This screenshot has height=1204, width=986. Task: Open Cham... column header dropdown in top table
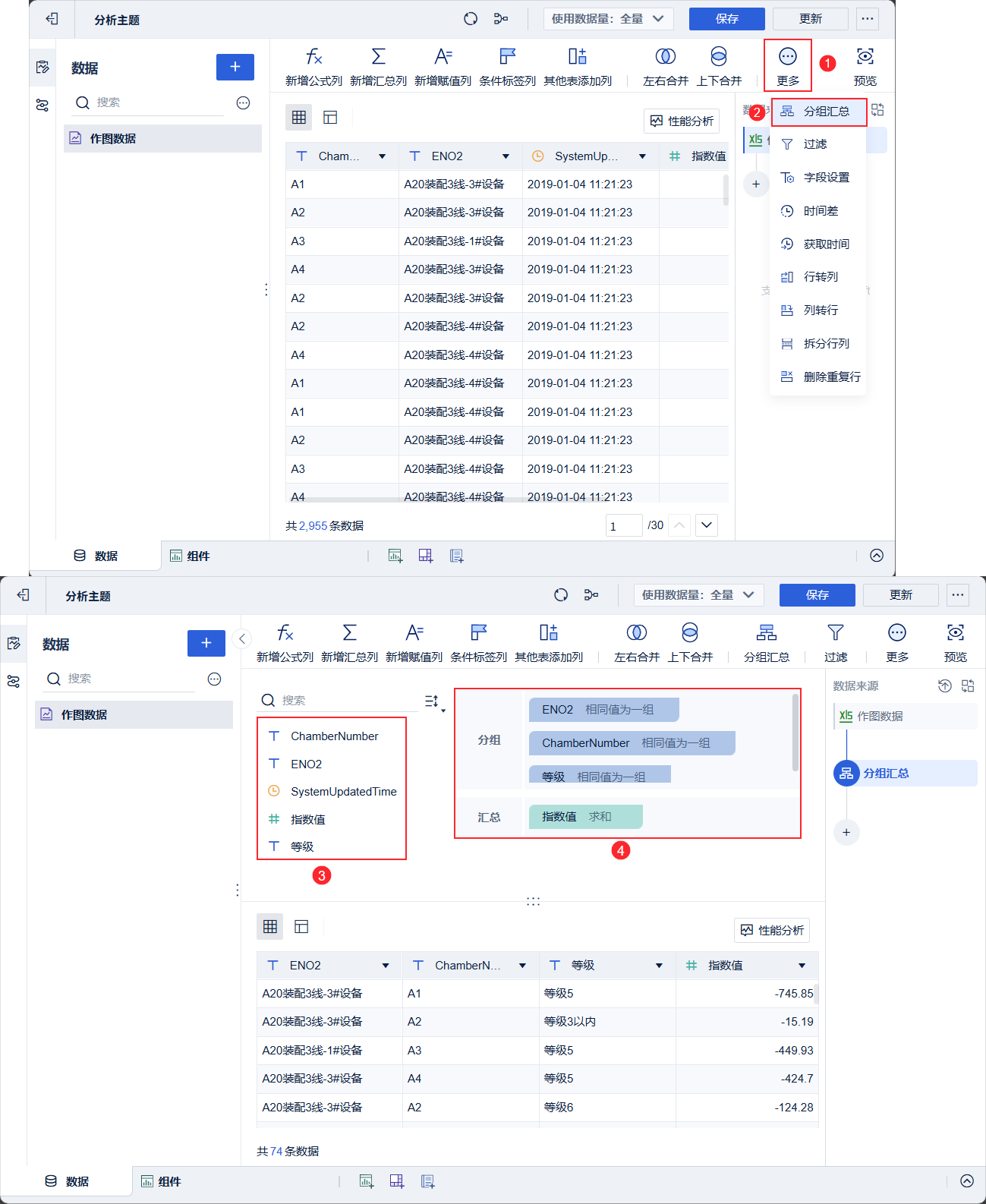(x=382, y=156)
